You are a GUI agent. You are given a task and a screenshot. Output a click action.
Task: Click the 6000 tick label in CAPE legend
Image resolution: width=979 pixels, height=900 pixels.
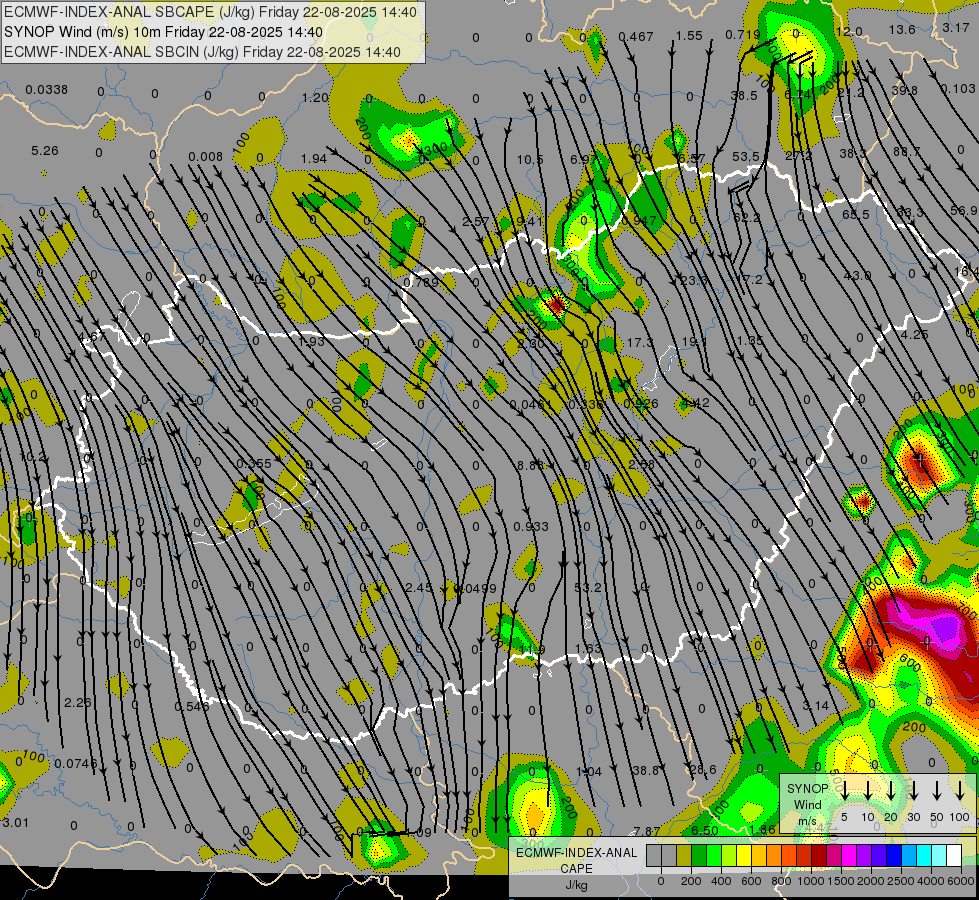click(x=961, y=881)
